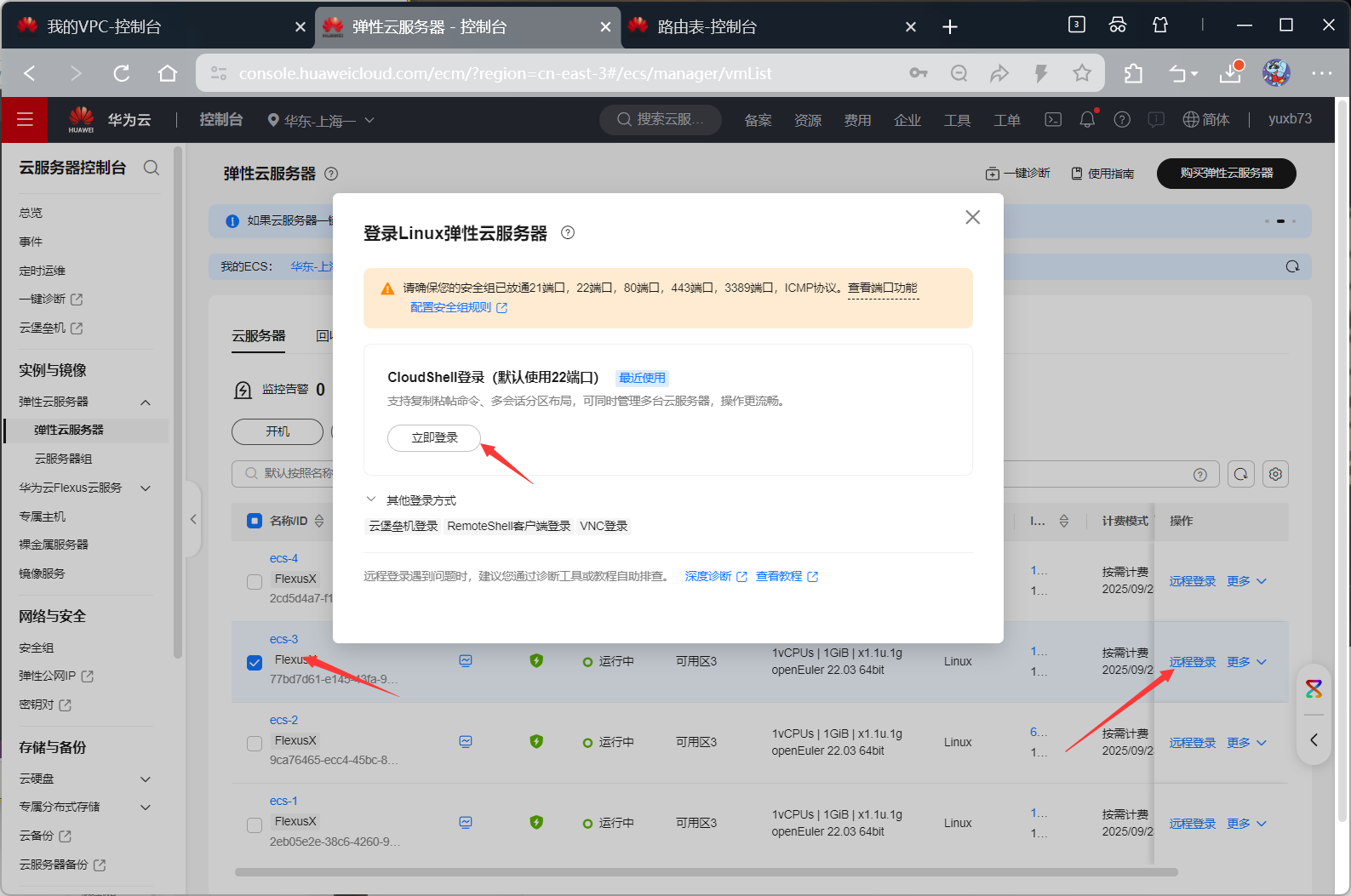Viewport: 1351px width, 896px height.
Task: Click the help icon beside 登录Linux弹性云服务器 title
Action: pos(568,232)
